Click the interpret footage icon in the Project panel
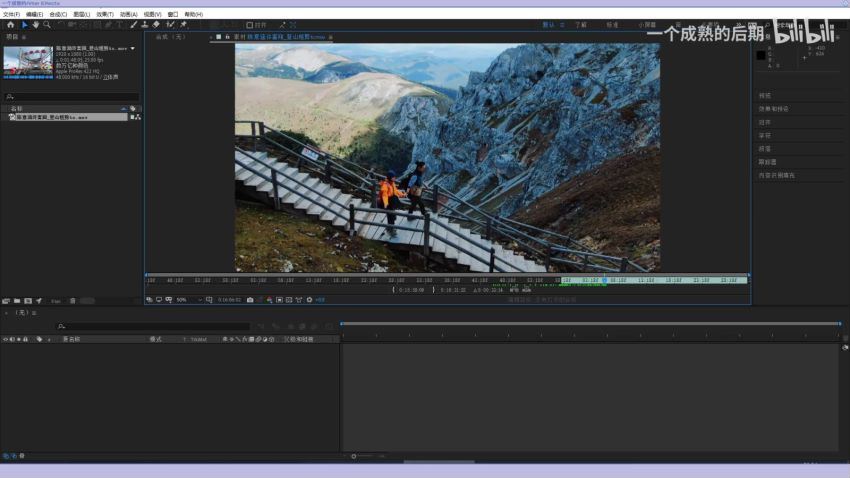 [6, 301]
